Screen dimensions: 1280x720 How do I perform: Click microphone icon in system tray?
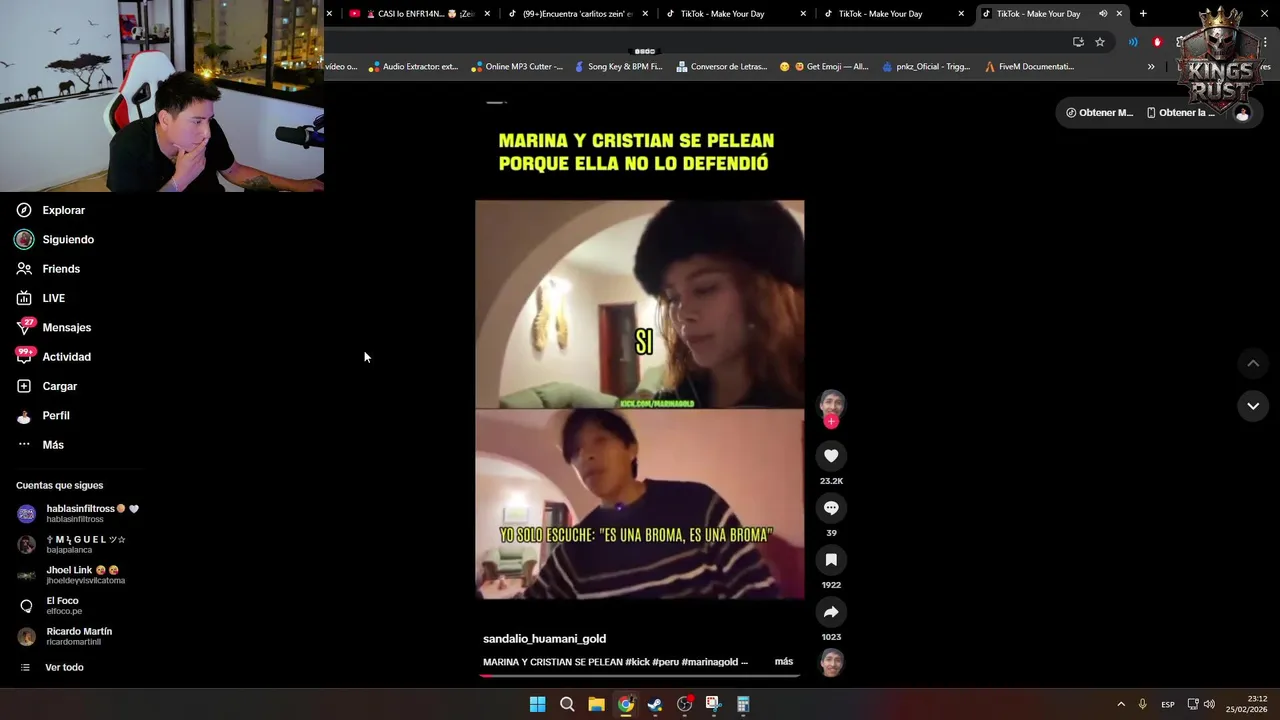tap(1142, 704)
